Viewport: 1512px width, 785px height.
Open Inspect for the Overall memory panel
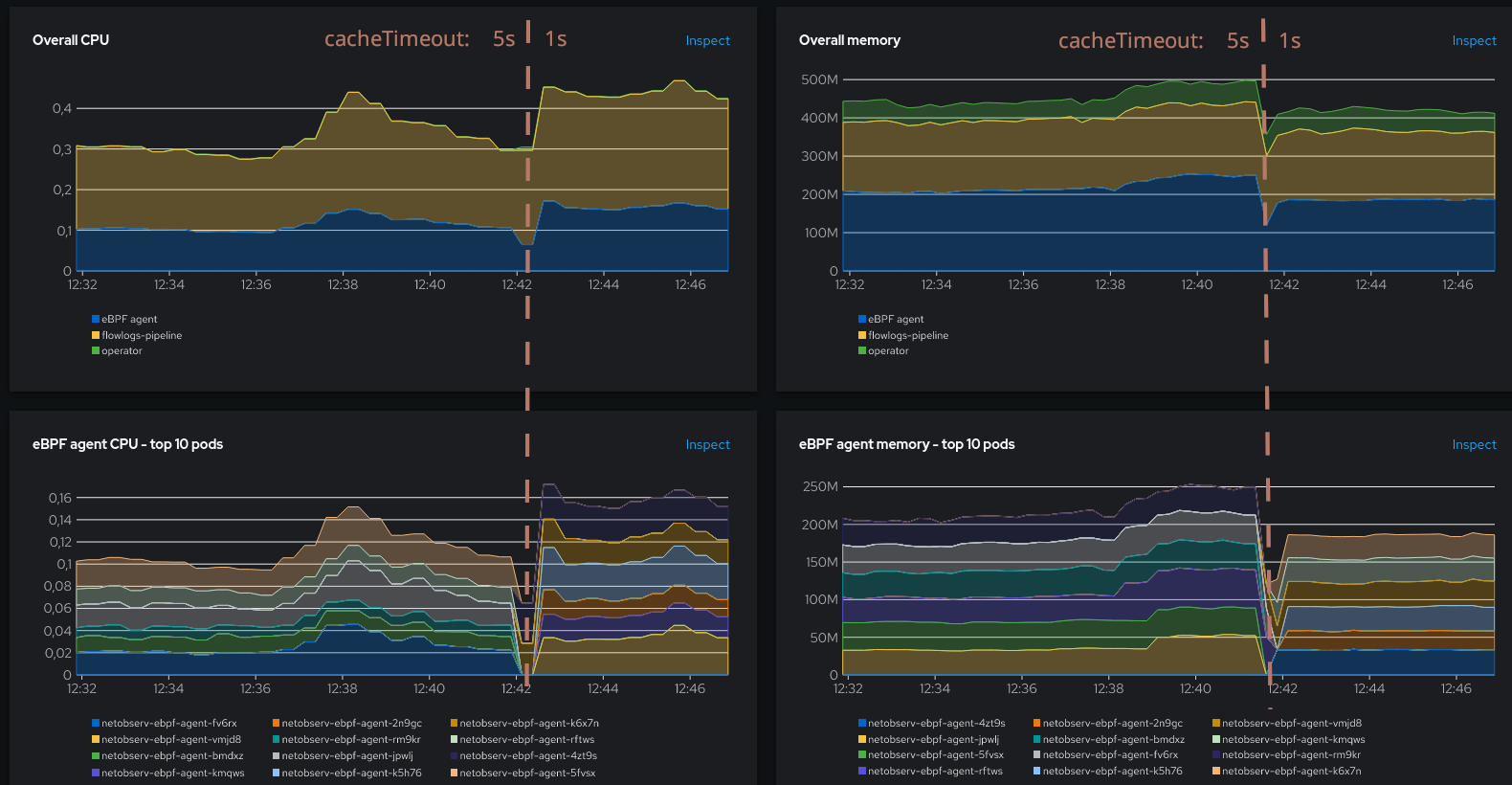click(x=1474, y=40)
